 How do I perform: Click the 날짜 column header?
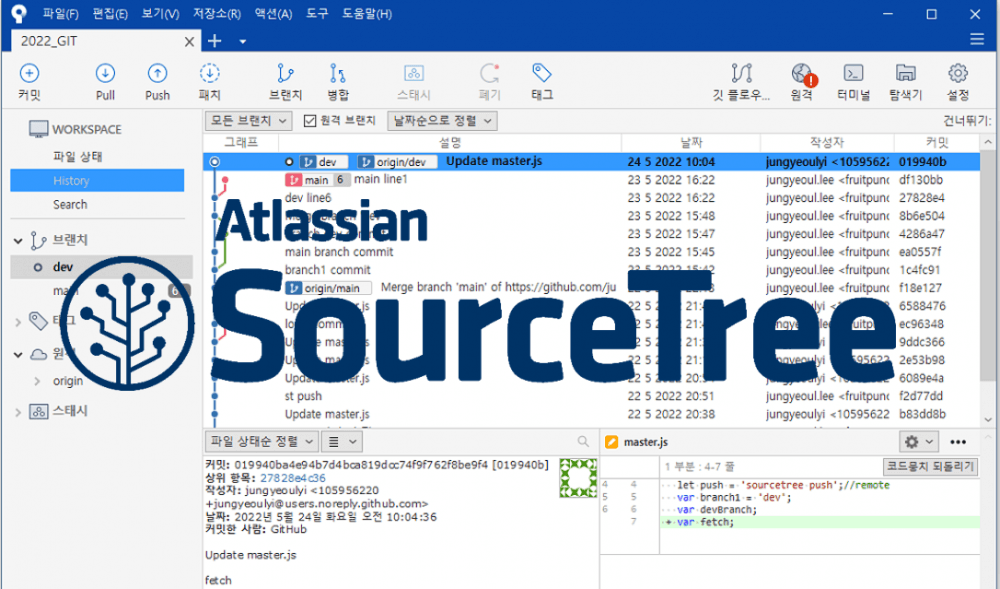tap(691, 142)
